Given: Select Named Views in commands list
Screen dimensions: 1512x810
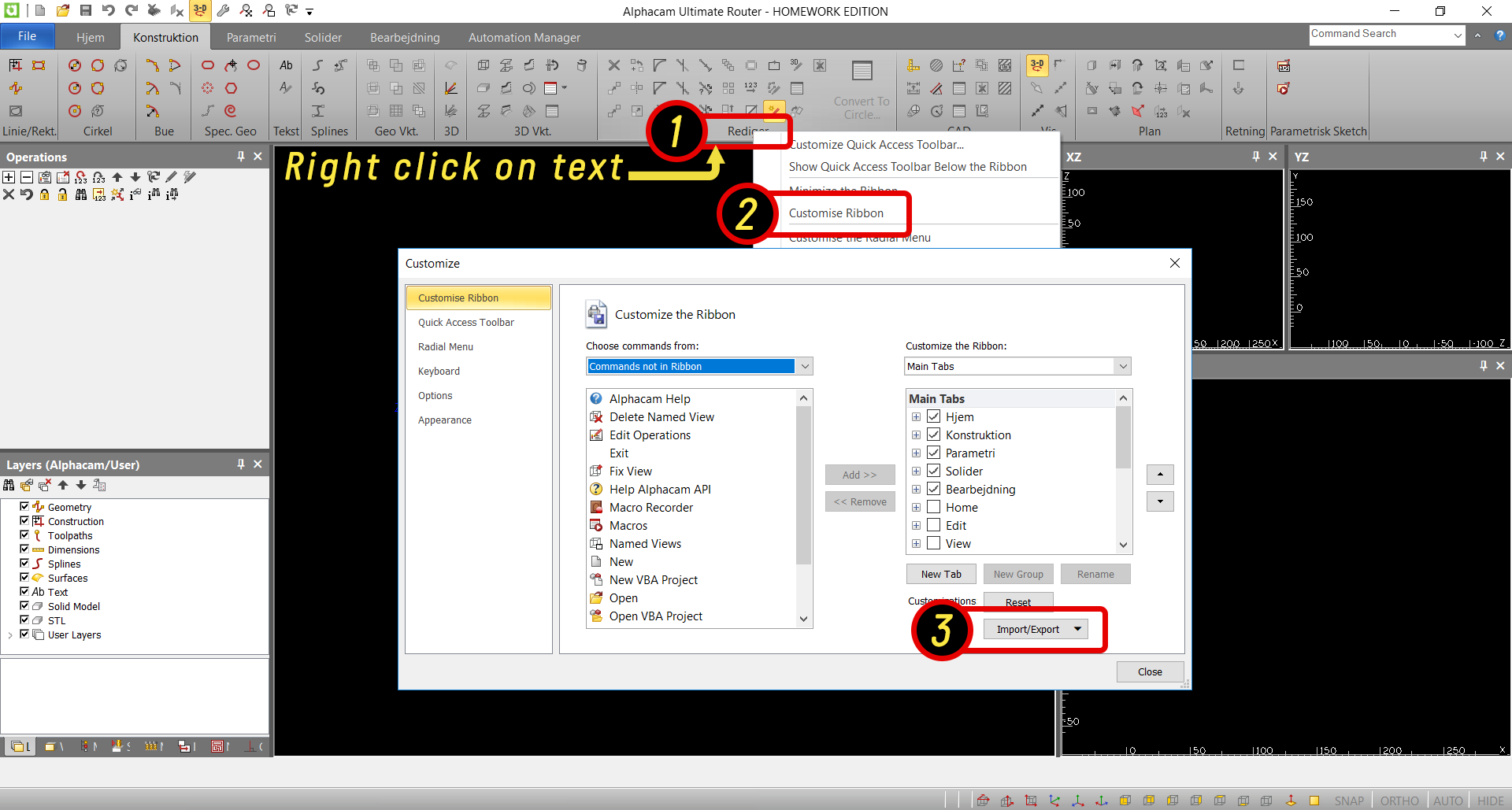Looking at the screenshot, I should 645,544.
